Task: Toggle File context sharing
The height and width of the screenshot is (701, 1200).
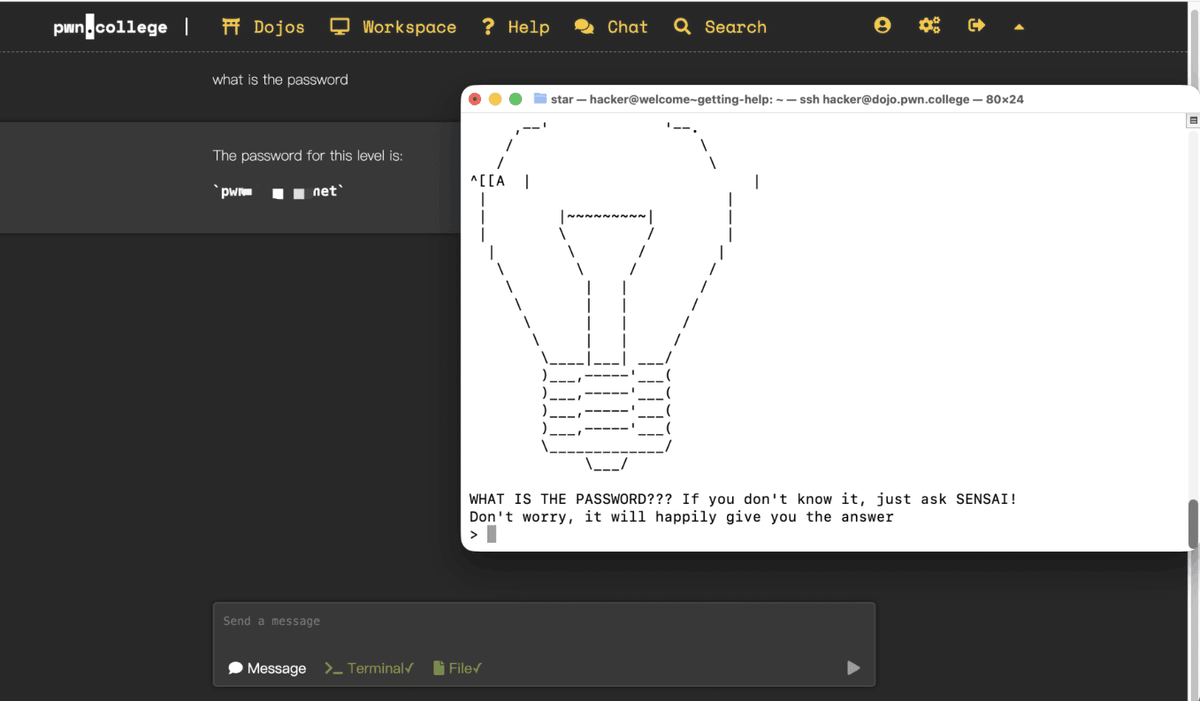Action: click(457, 668)
